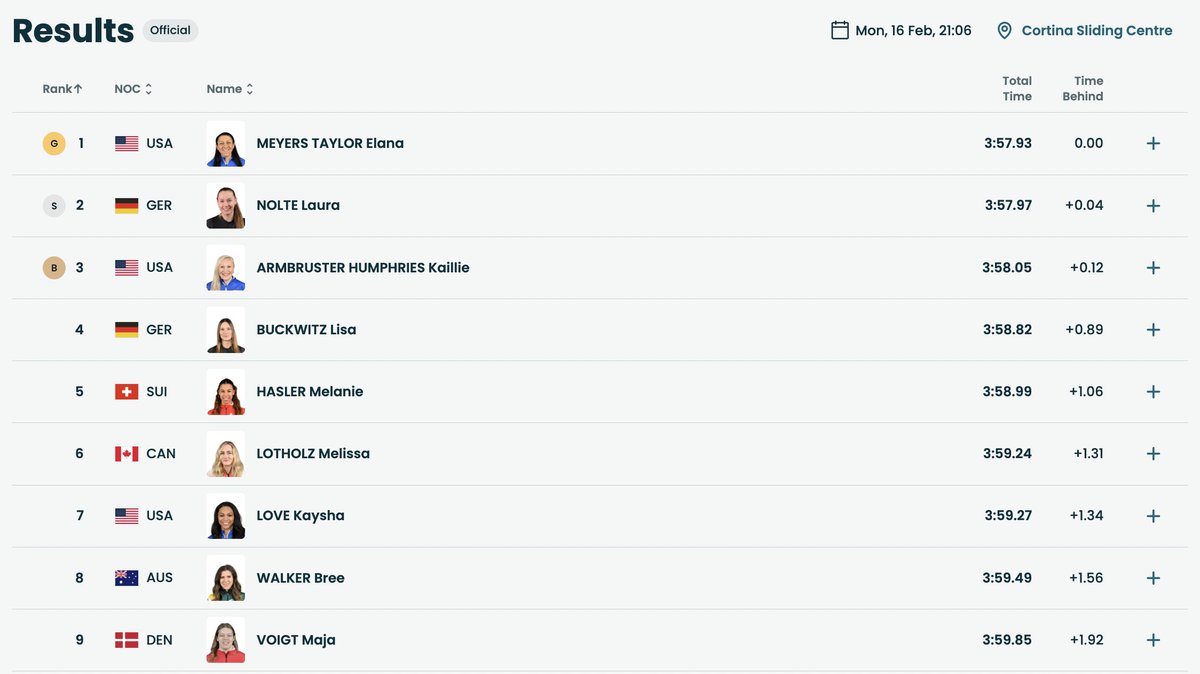Click the date Mon, 16 Feb, 21:06
Viewport: 1200px width, 674px height.
click(x=914, y=31)
